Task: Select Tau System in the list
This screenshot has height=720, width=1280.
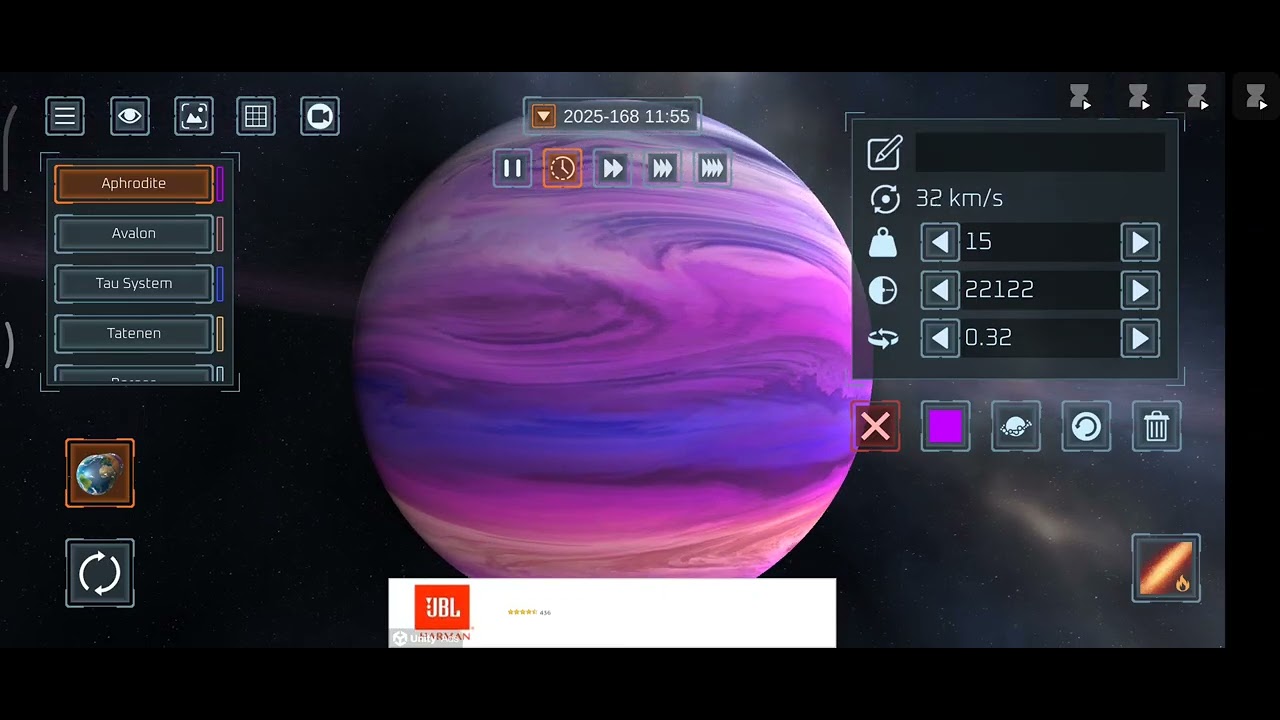Action: point(134,284)
